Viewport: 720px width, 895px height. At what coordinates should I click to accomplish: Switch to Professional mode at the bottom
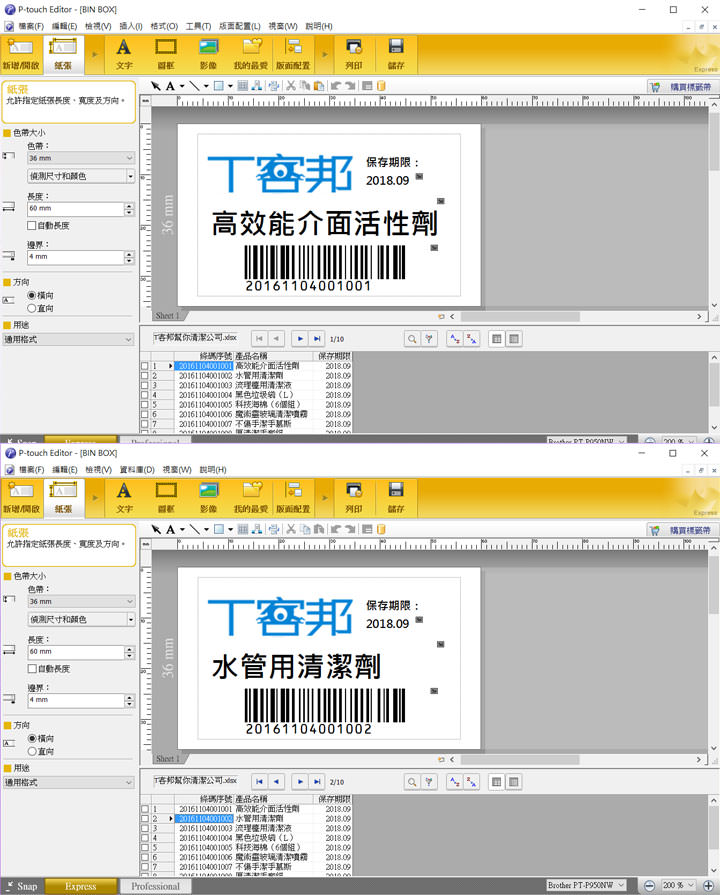[x=155, y=886]
